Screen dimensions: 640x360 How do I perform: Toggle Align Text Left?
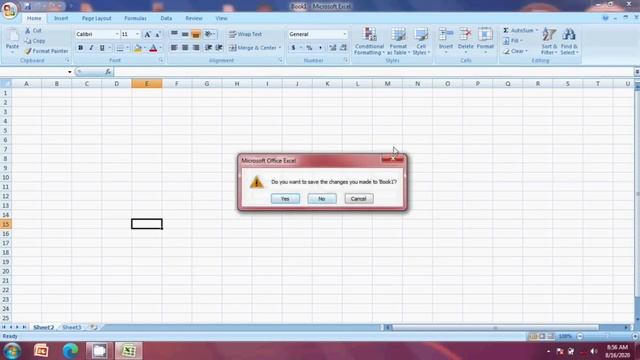(x=174, y=48)
